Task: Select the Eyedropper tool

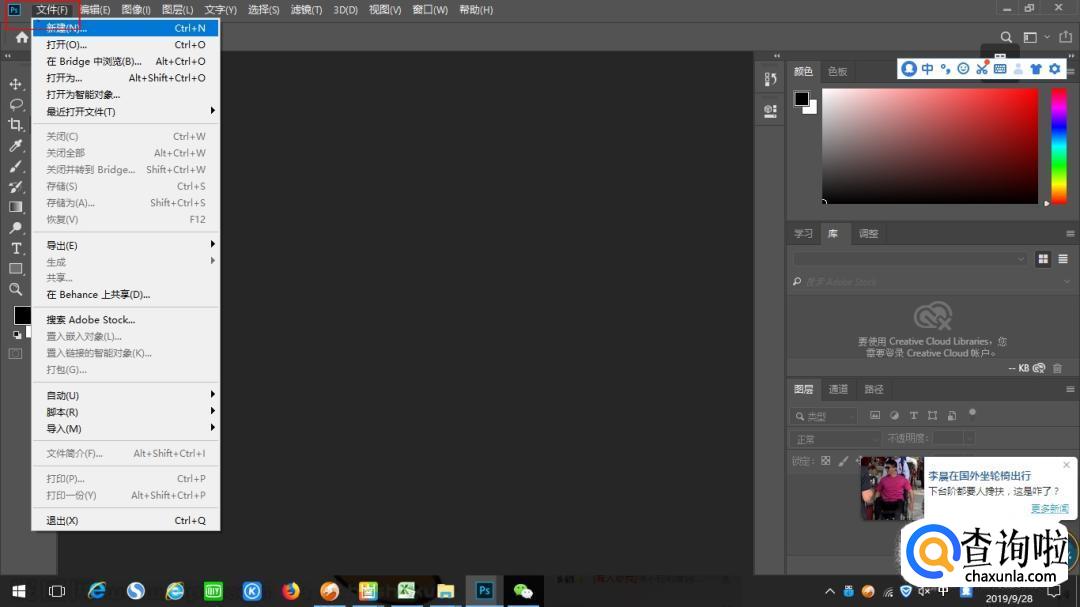Action: click(x=15, y=145)
